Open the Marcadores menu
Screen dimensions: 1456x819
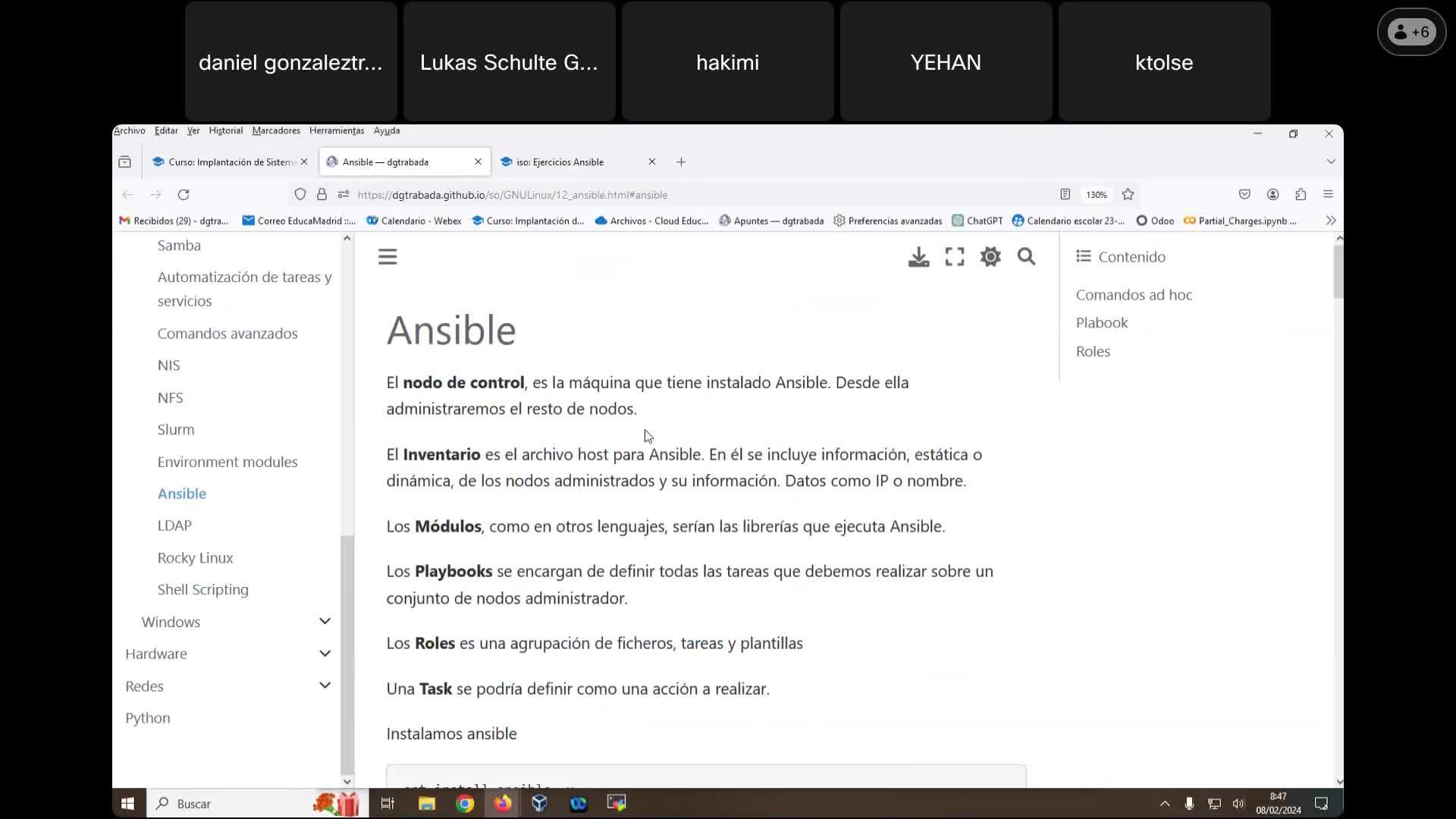[276, 130]
